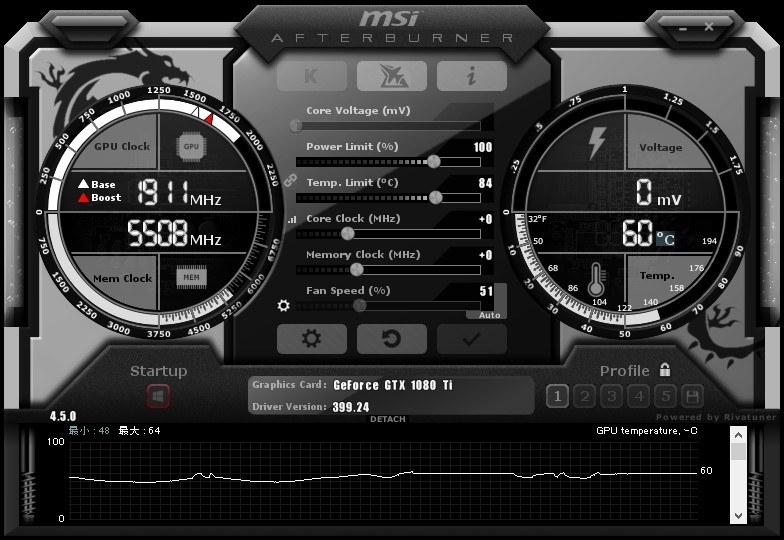Adjust the Core Voltage slider
The height and width of the screenshot is (540, 784).
coord(388,126)
